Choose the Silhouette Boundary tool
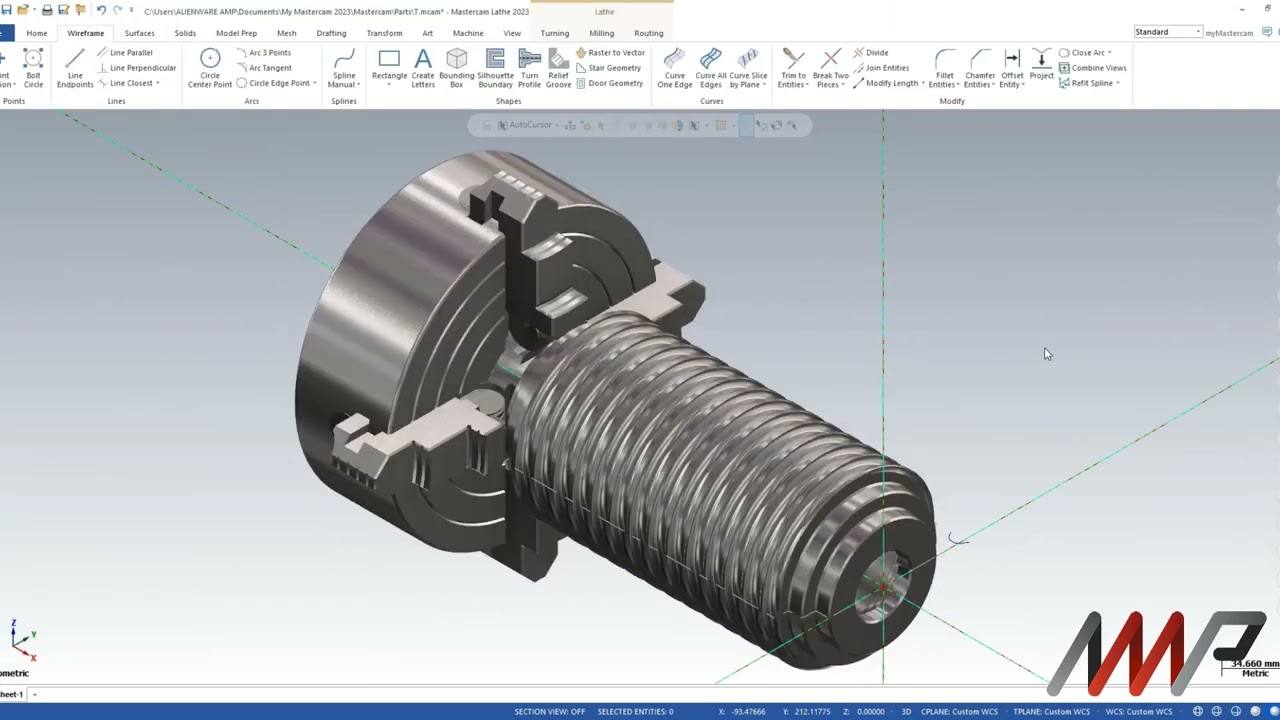The image size is (1280, 720). coord(495,68)
